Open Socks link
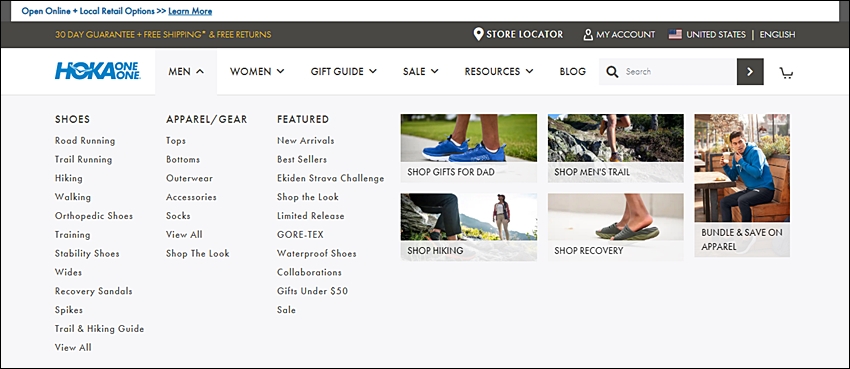Screen dimensions: 850x369 [x=178, y=216]
